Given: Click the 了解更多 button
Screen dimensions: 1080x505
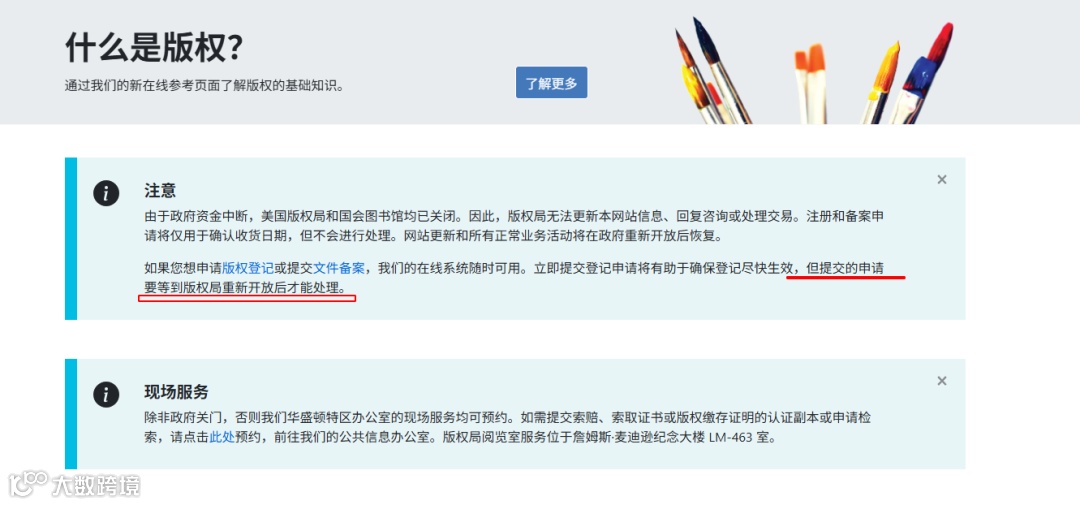Looking at the screenshot, I should point(551,83).
